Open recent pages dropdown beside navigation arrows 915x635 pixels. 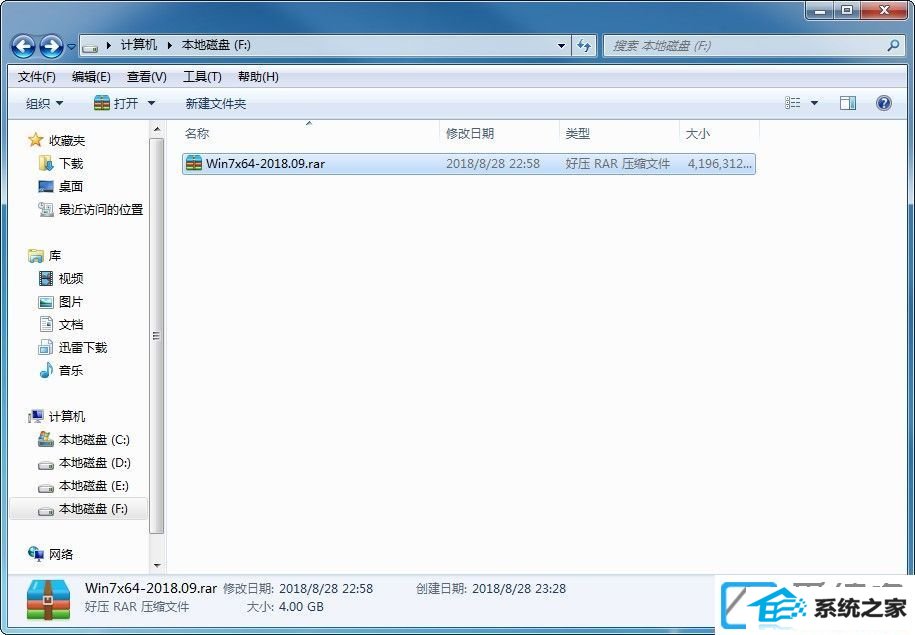pos(71,46)
